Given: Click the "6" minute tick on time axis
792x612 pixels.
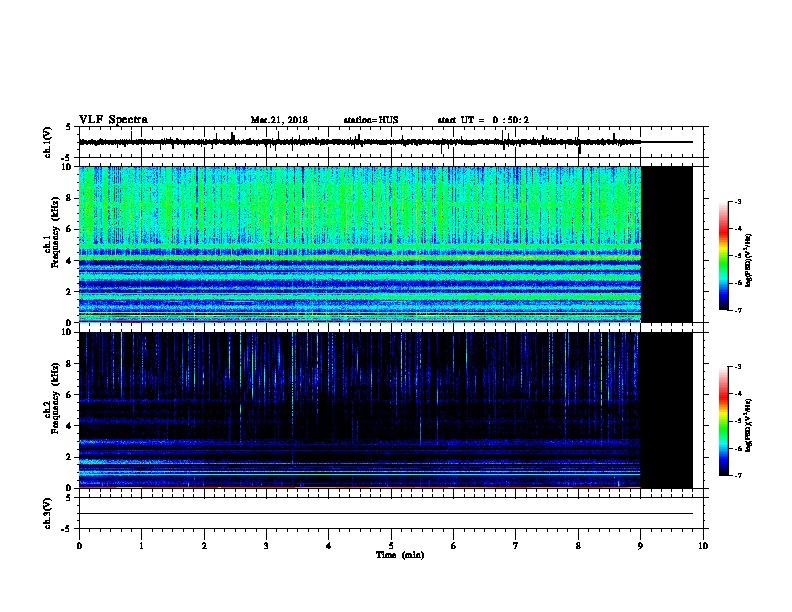Looking at the screenshot, I should click(x=453, y=546).
